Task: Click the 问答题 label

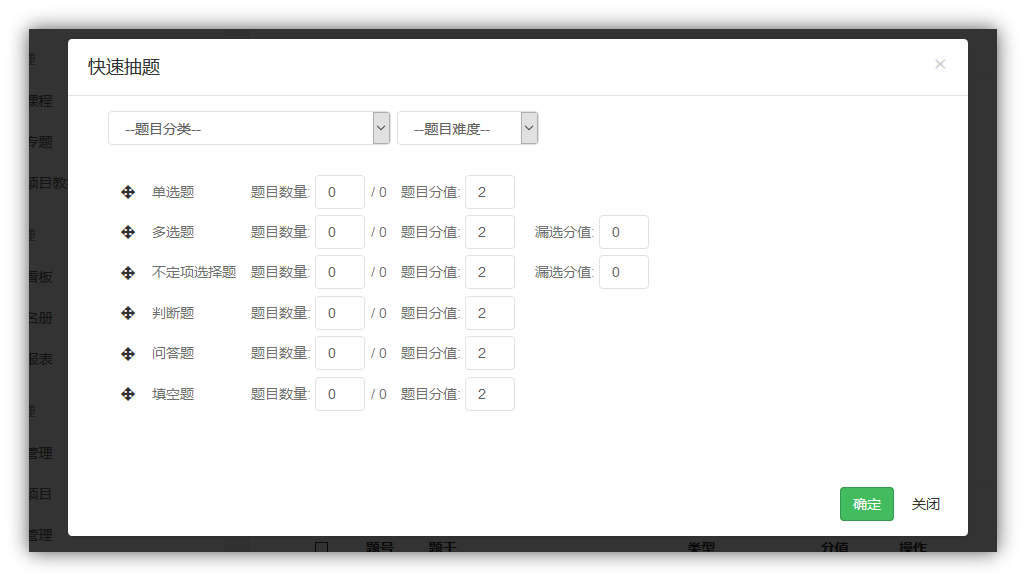Action: (173, 353)
